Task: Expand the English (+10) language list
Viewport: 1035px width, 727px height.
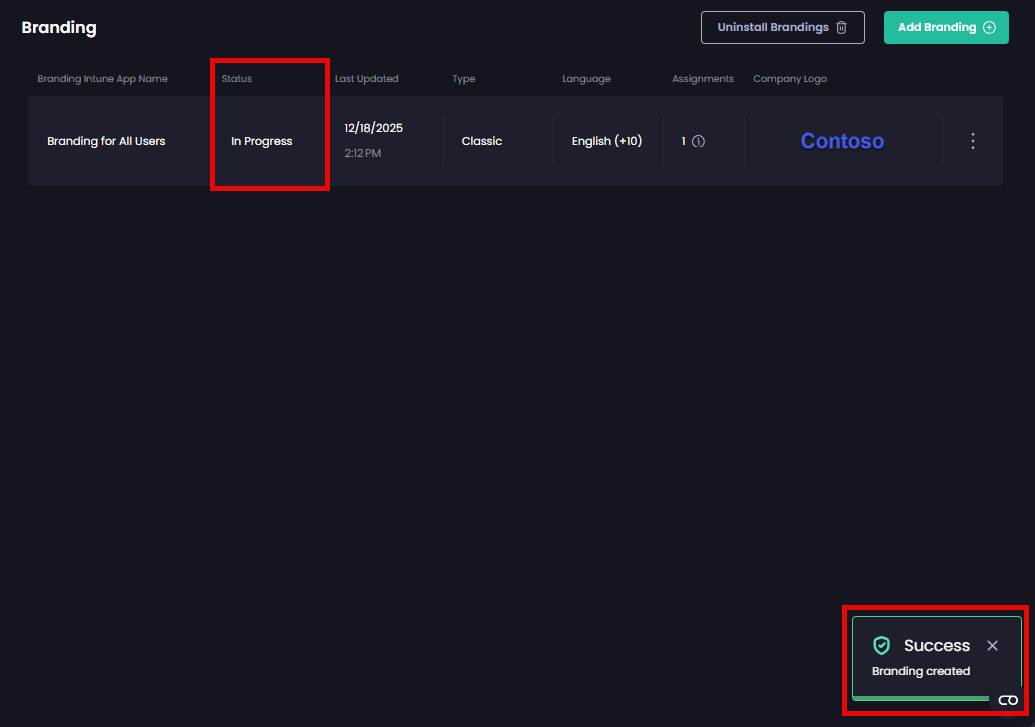Action: coord(607,141)
